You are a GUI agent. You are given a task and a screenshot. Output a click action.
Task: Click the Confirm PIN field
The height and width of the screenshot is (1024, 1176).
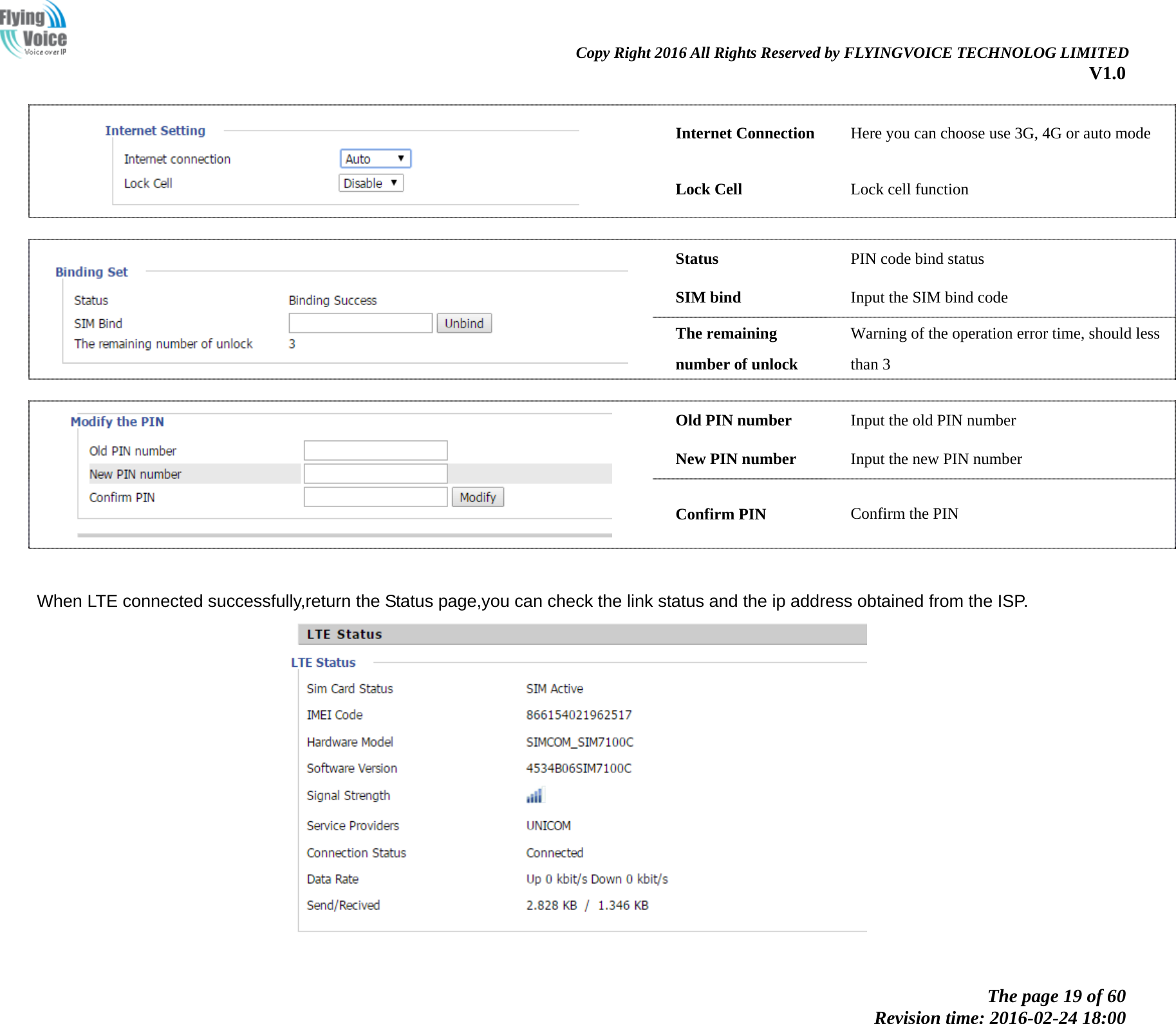pos(375,496)
